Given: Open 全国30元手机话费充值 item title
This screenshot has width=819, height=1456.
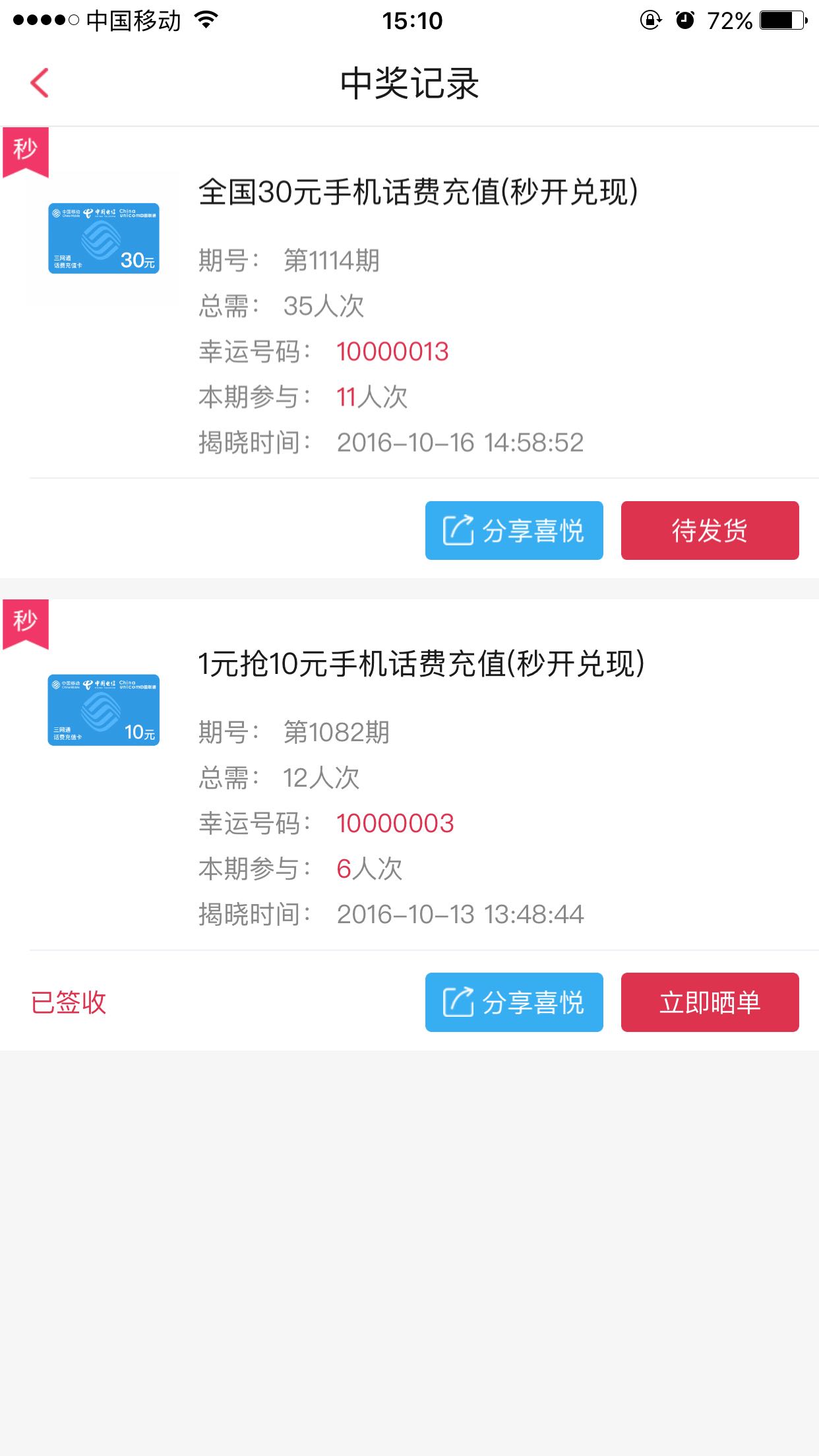Looking at the screenshot, I should pos(419,192).
